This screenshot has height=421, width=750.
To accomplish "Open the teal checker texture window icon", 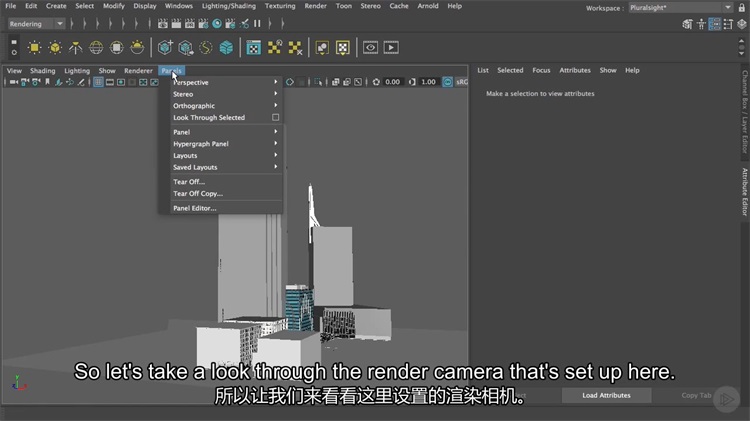I will click(254, 47).
